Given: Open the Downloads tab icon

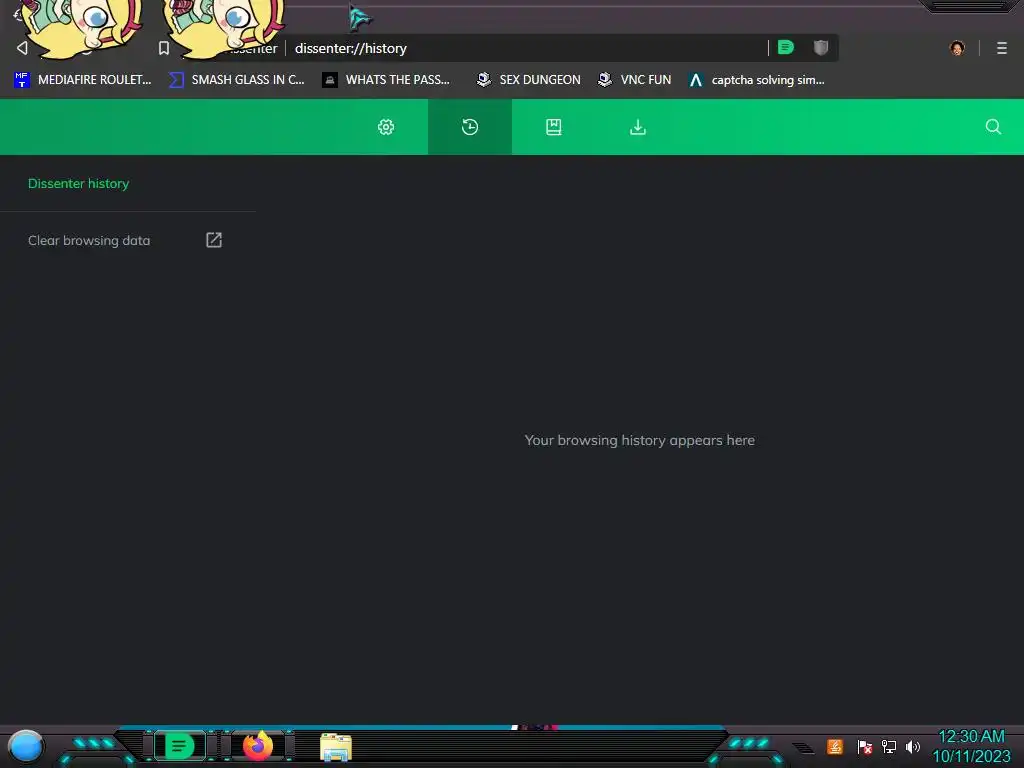Looking at the screenshot, I should [x=637, y=127].
